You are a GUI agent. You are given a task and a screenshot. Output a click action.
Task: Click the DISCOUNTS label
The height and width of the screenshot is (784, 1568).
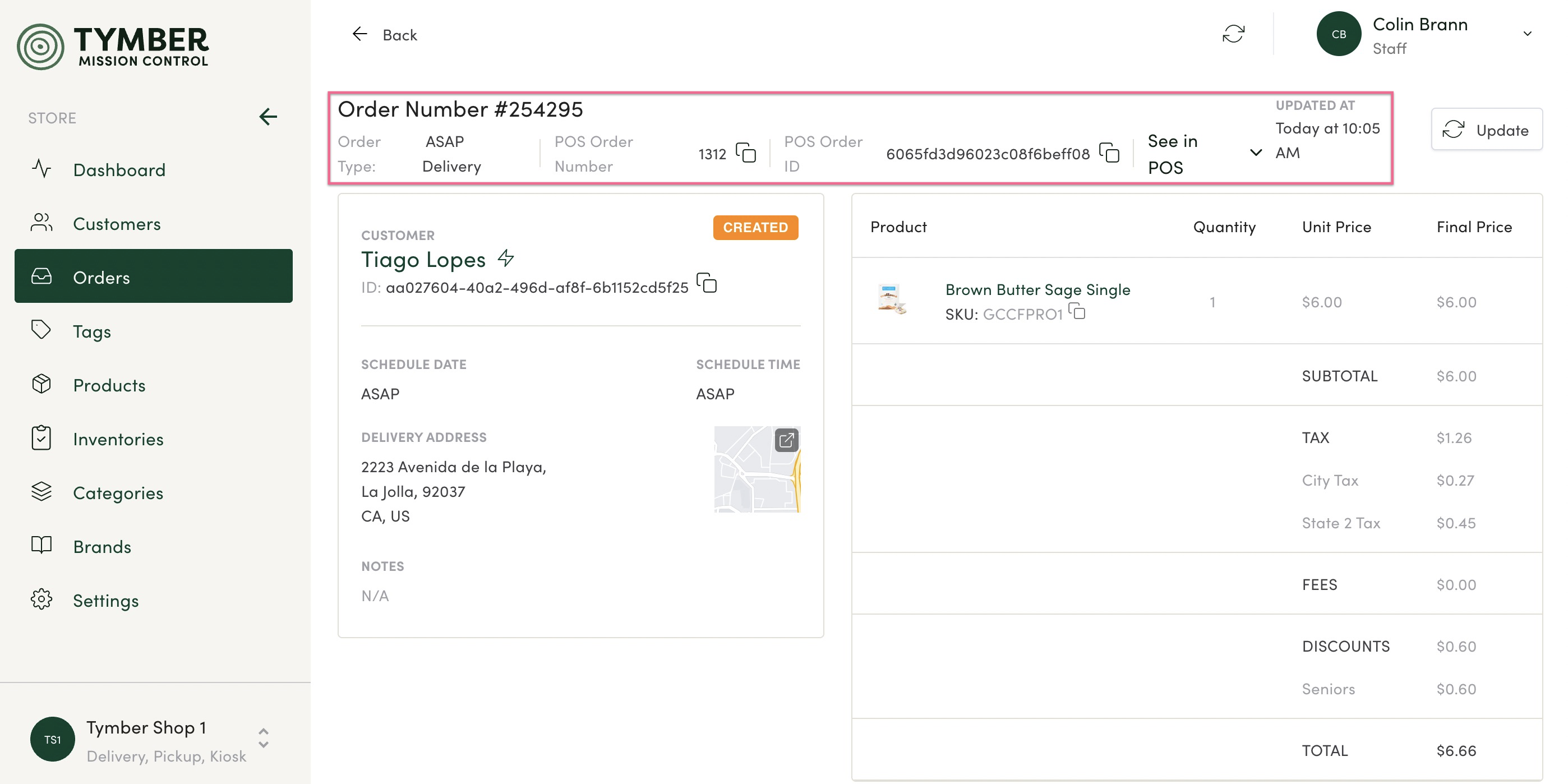(1345, 647)
